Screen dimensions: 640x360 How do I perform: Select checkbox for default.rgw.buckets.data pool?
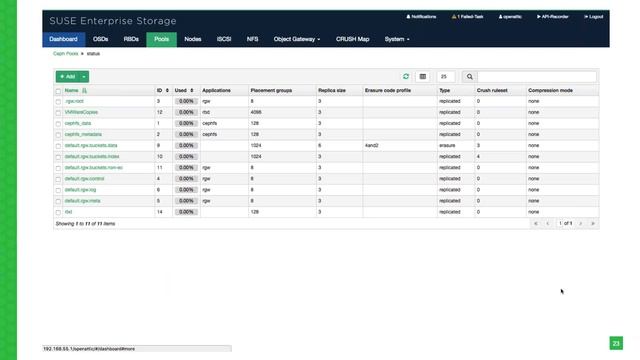(x=58, y=146)
